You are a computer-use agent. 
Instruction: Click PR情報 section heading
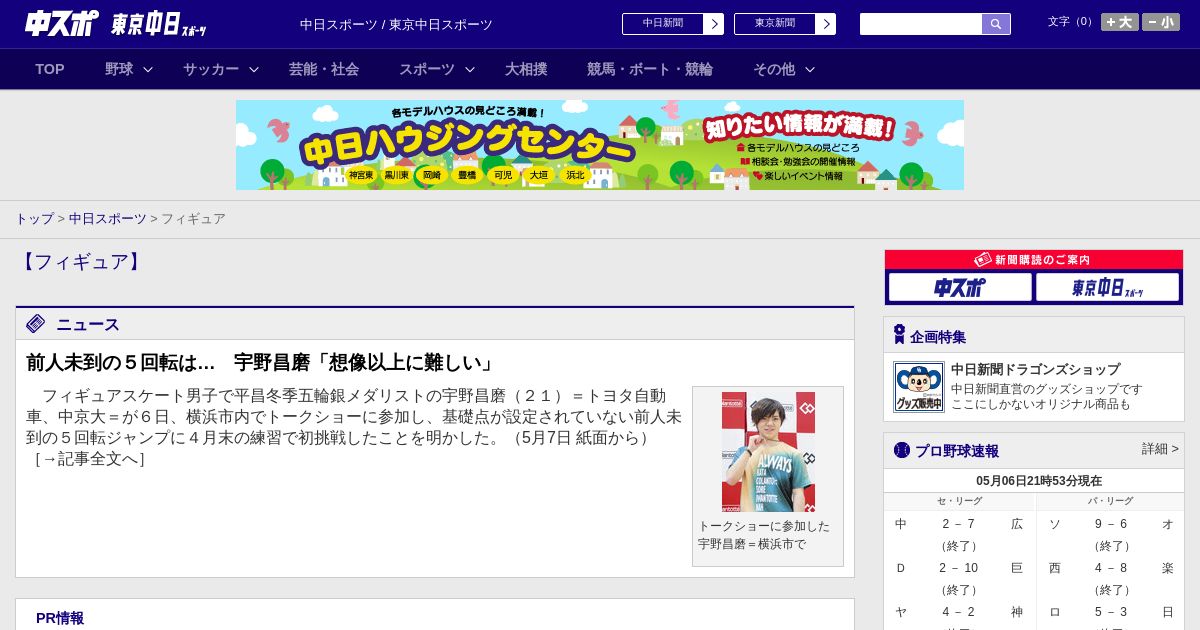pyautogui.click(x=60, y=618)
